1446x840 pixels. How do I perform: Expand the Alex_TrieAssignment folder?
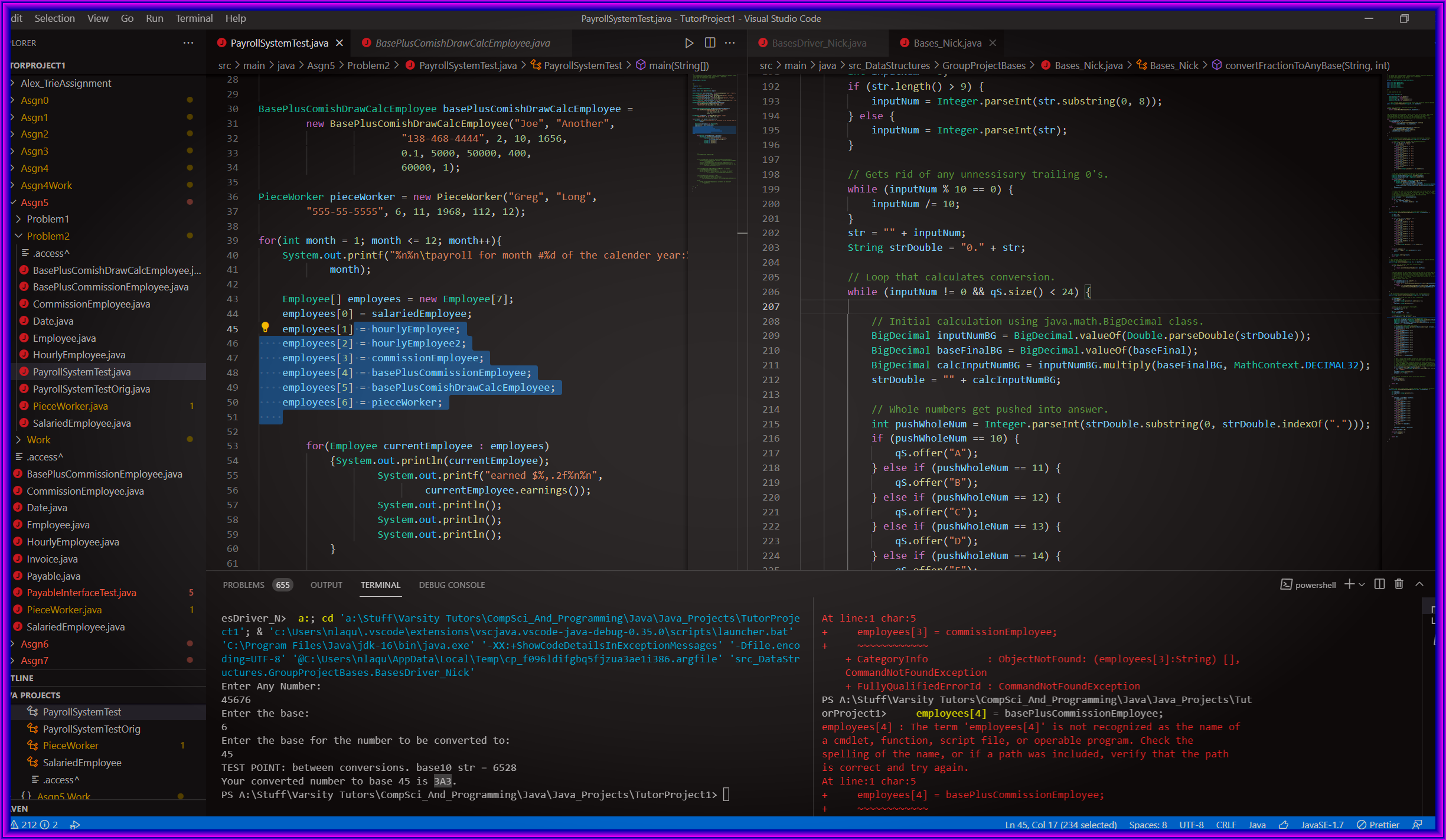pyautogui.click(x=66, y=83)
